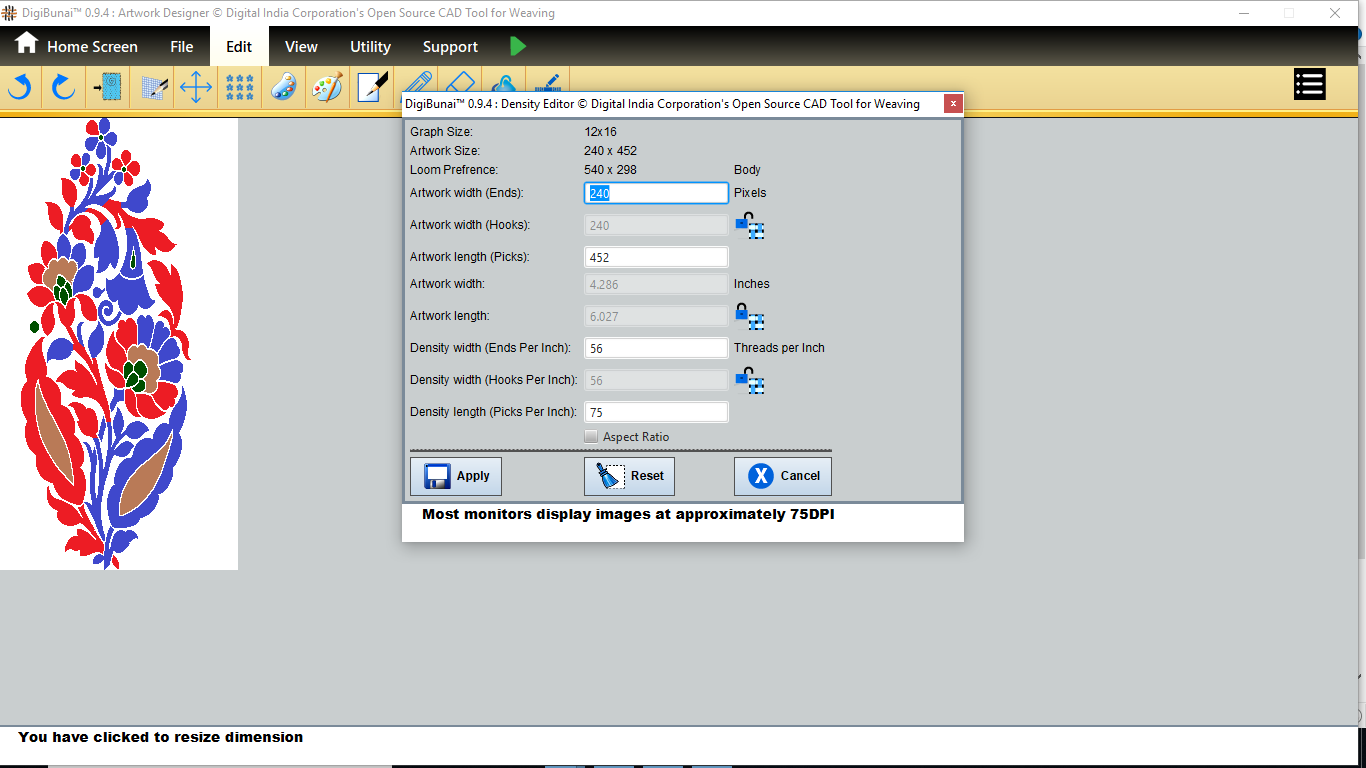Toggle lock next to Density width (Hooks Per Inch)
The width and height of the screenshot is (1366, 768).
tap(749, 381)
